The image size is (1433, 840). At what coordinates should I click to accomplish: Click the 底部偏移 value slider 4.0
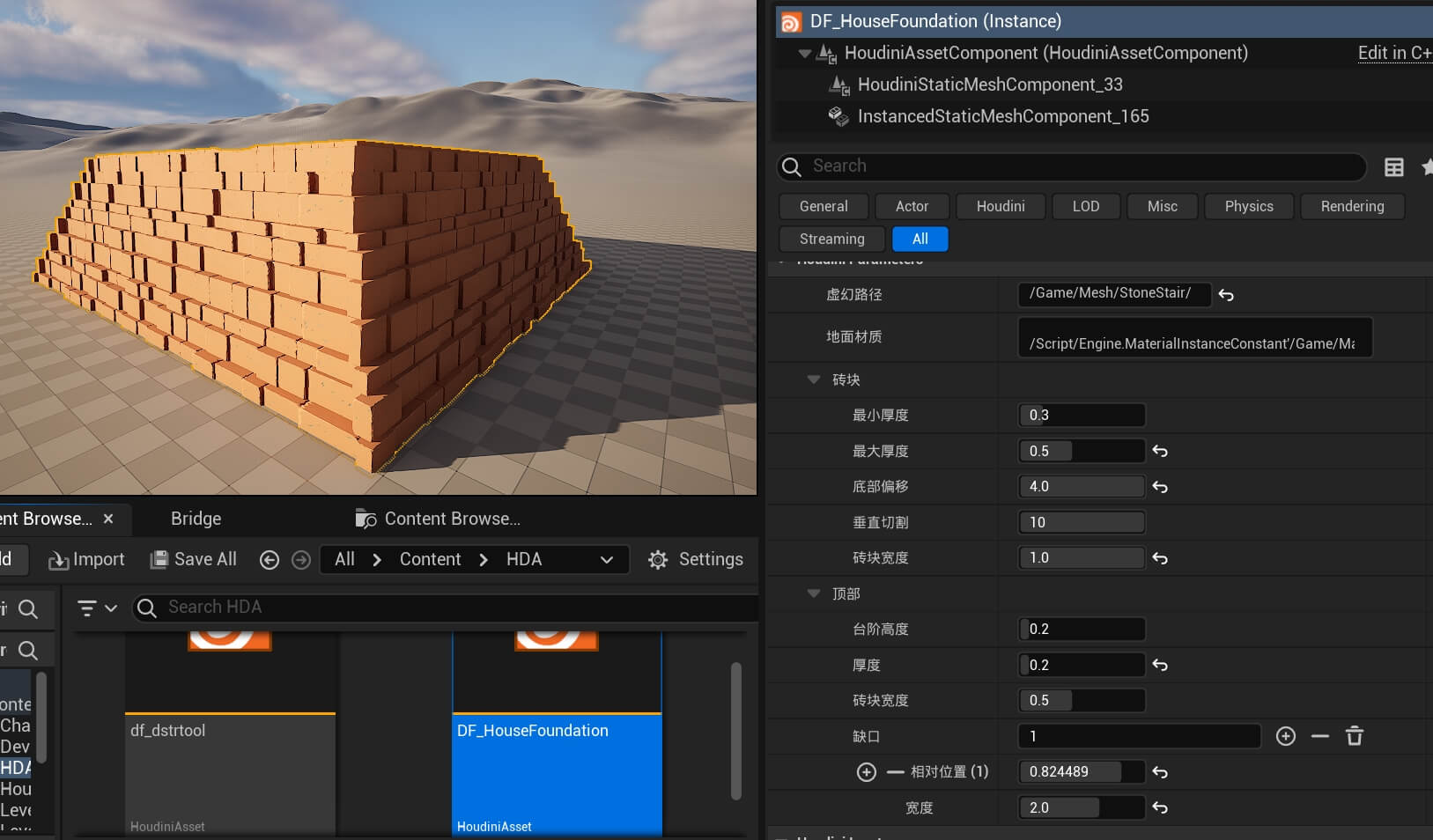pos(1082,486)
